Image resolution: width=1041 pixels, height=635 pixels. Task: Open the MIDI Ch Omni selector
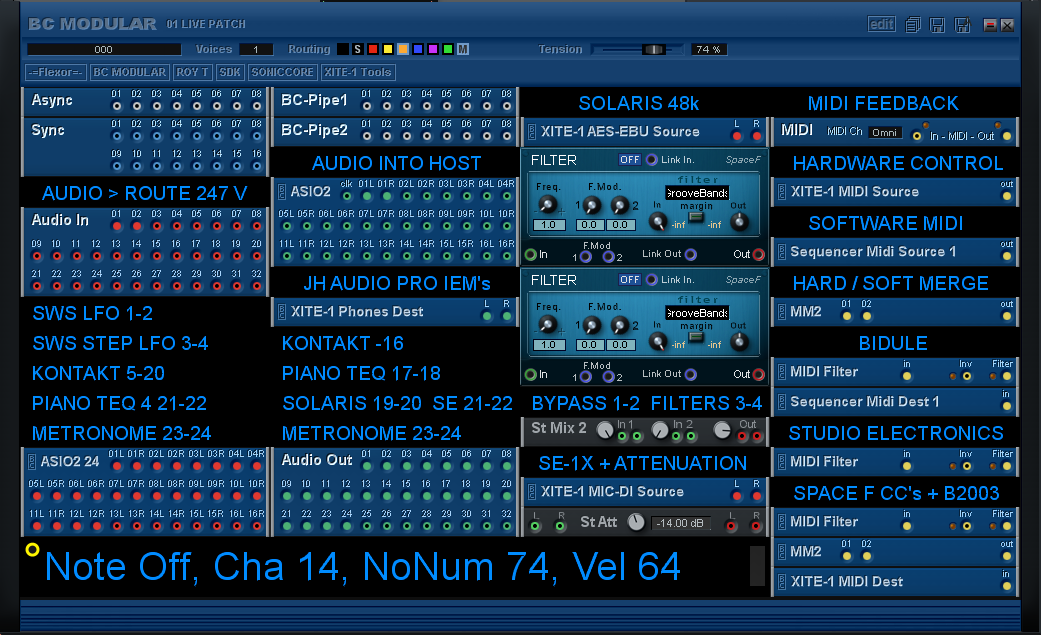coord(884,132)
